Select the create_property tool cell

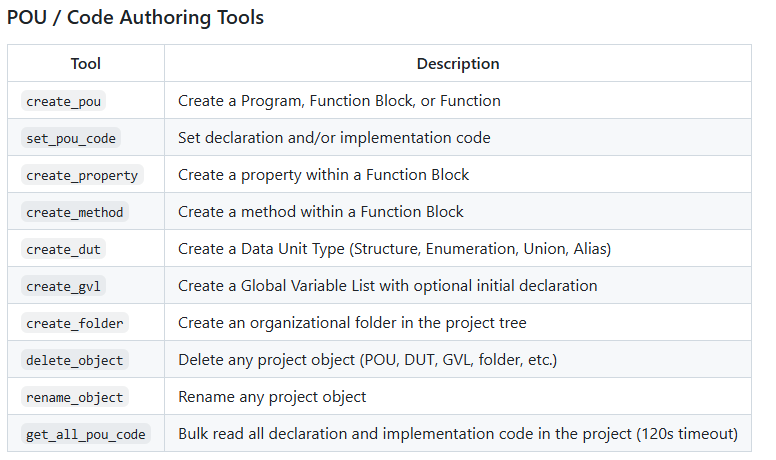pos(83,175)
